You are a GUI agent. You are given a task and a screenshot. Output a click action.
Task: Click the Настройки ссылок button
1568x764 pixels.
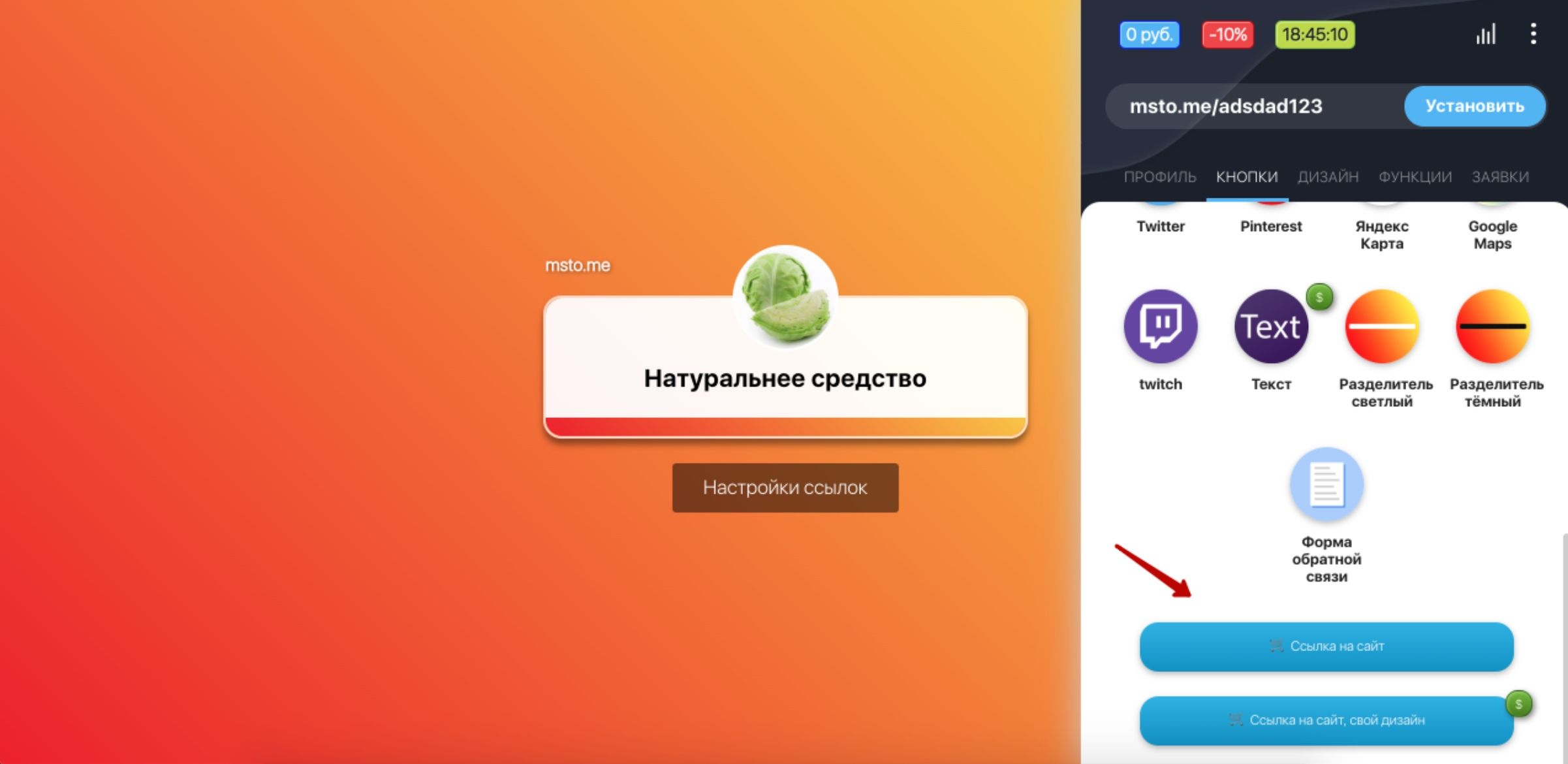point(785,487)
